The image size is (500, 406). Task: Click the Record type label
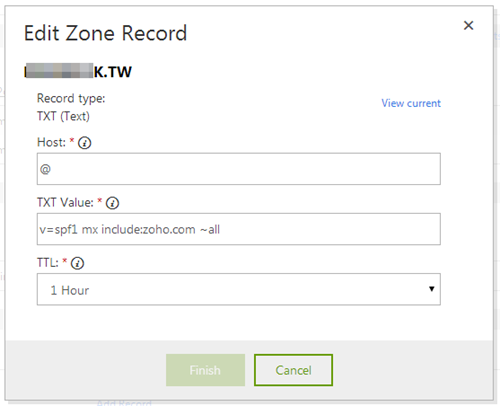click(71, 98)
